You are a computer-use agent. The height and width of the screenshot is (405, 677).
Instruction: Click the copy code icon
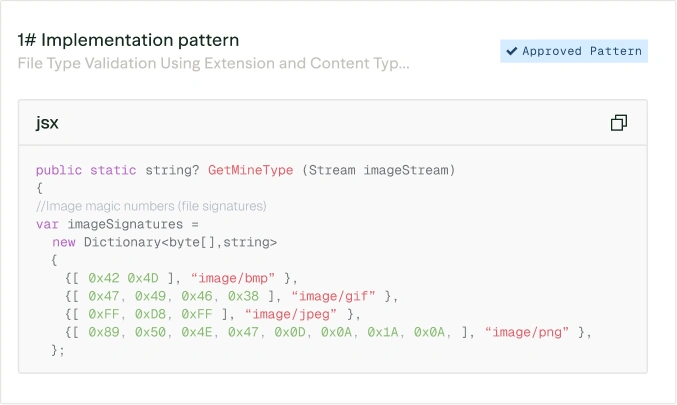[619, 123]
